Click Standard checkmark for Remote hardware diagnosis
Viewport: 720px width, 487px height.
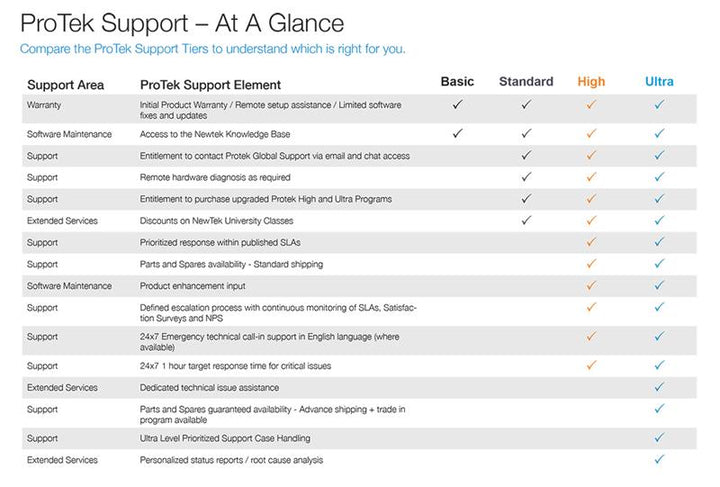[x=526, y=177]
